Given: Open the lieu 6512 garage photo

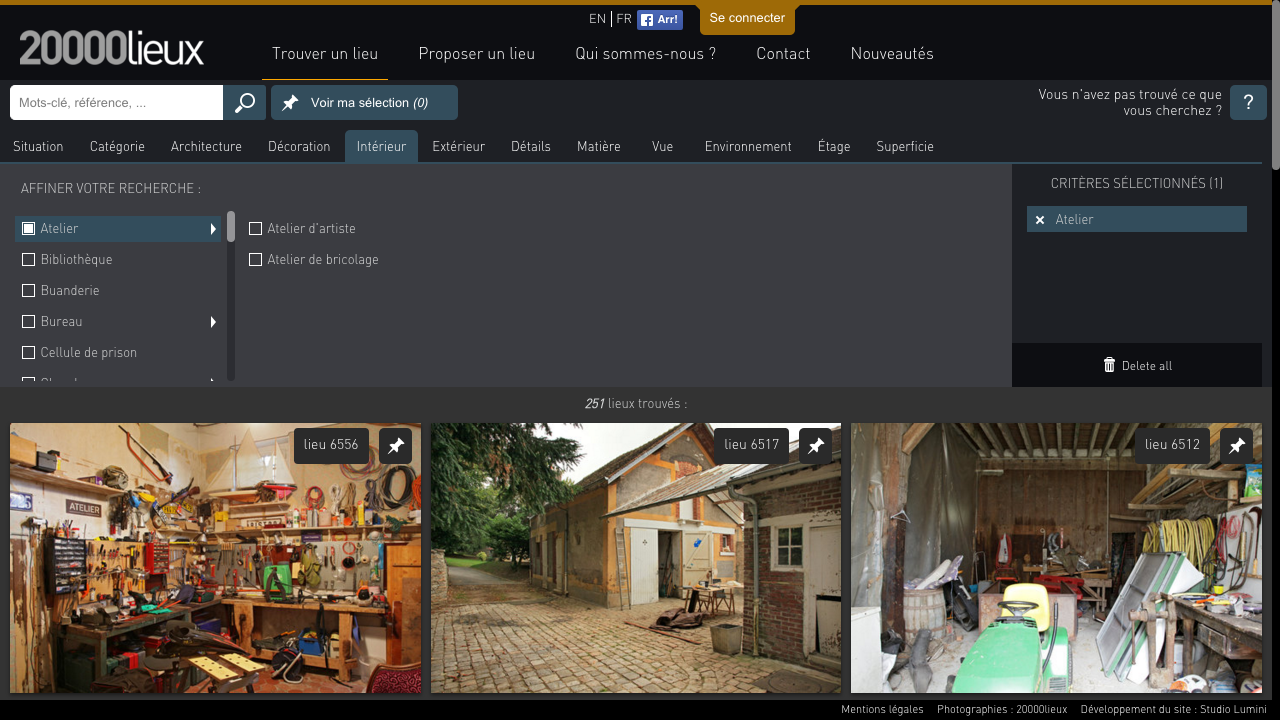Looking at the screenshot, I should click(x=1056, y=558).
